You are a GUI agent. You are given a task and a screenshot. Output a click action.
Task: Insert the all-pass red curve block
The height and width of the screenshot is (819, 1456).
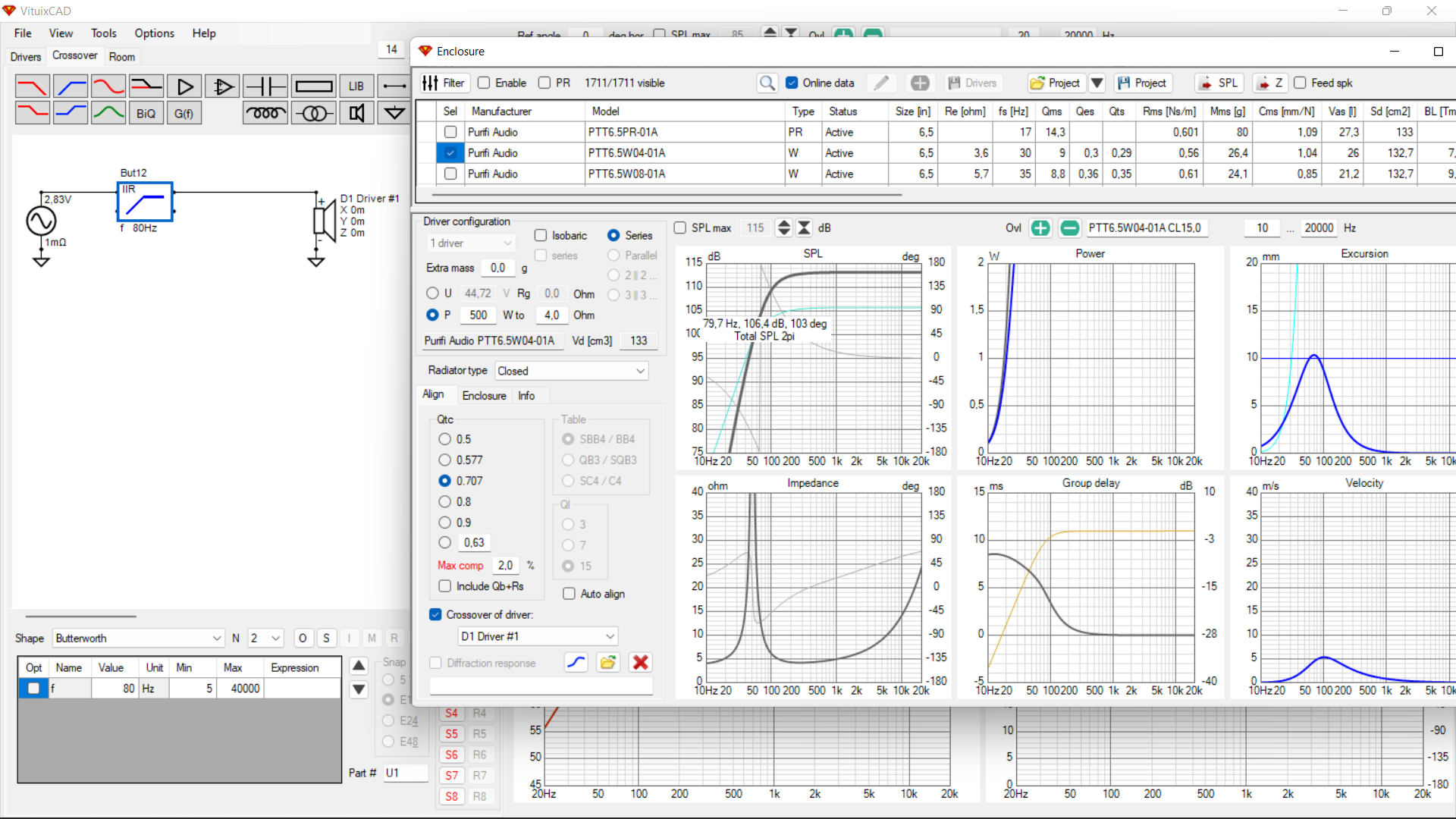click(108, 86)
